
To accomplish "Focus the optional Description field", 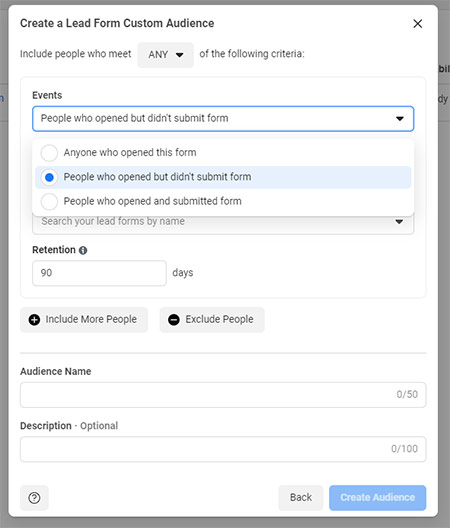I will pos(223,449).
